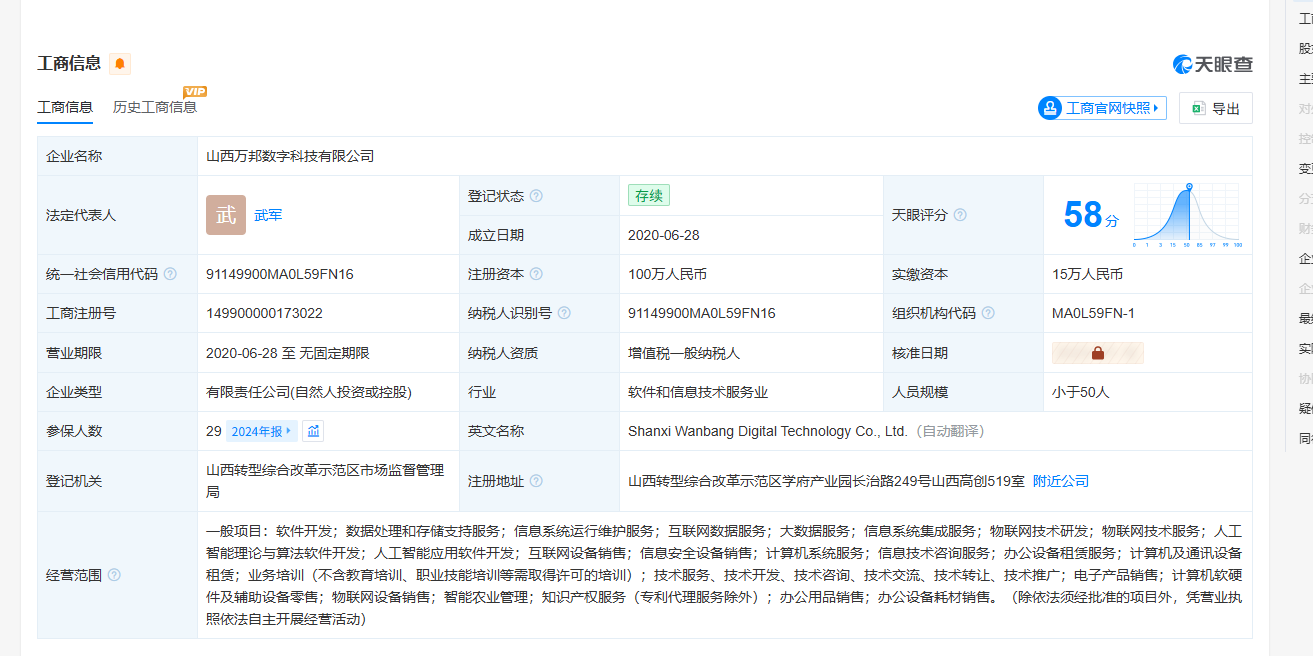1313x656 pixels.
Task: Select the 工商信息 tab
Action: pyautogui.click(x=65, y=107)
